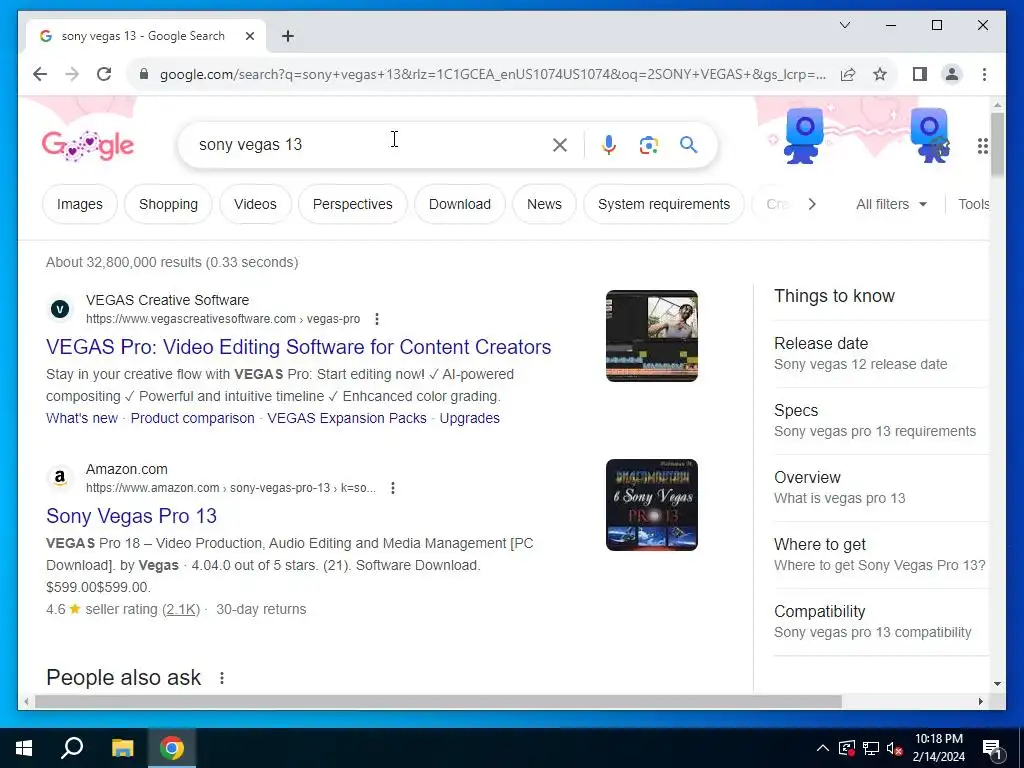Open the options dots beside the amazon.com URL
This screenshot has width=1024, height=768.
(x=392, y=488)
